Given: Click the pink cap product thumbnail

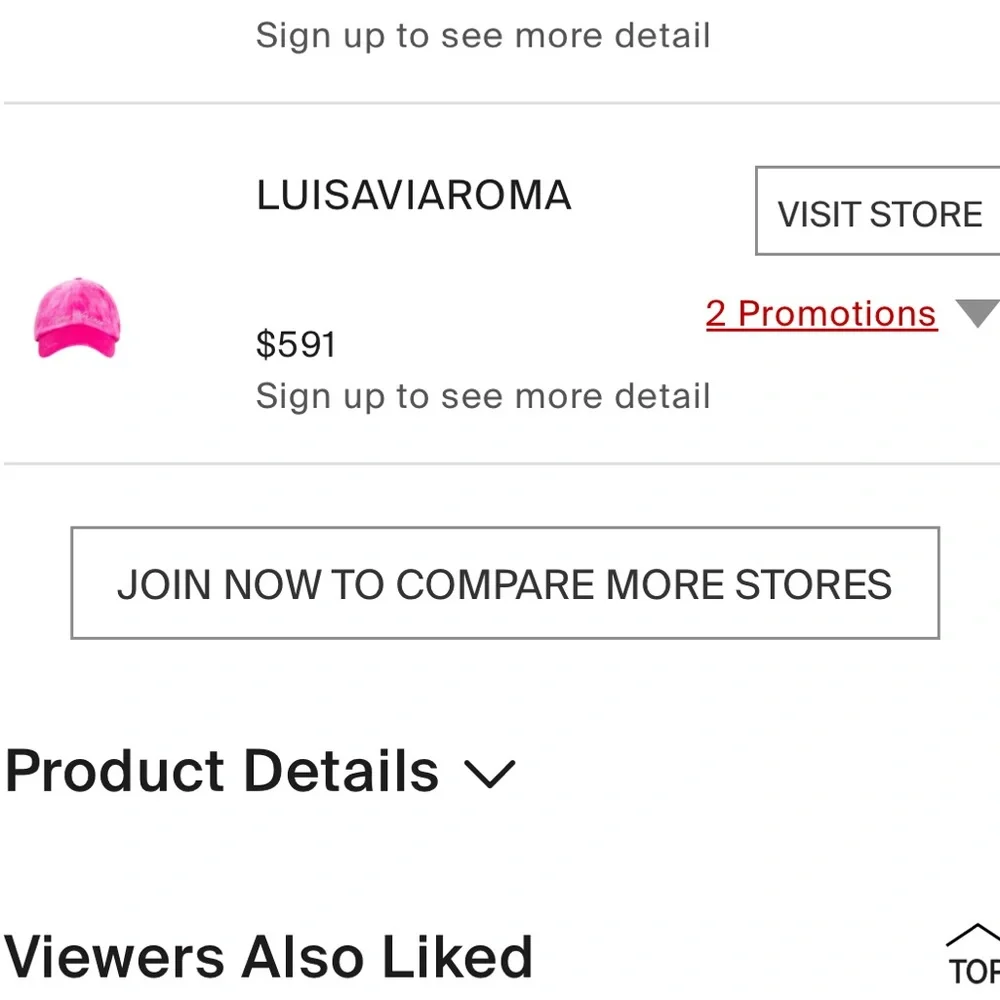Looking at the screenshot, I should pyautogui.click(x=77, y=320).
